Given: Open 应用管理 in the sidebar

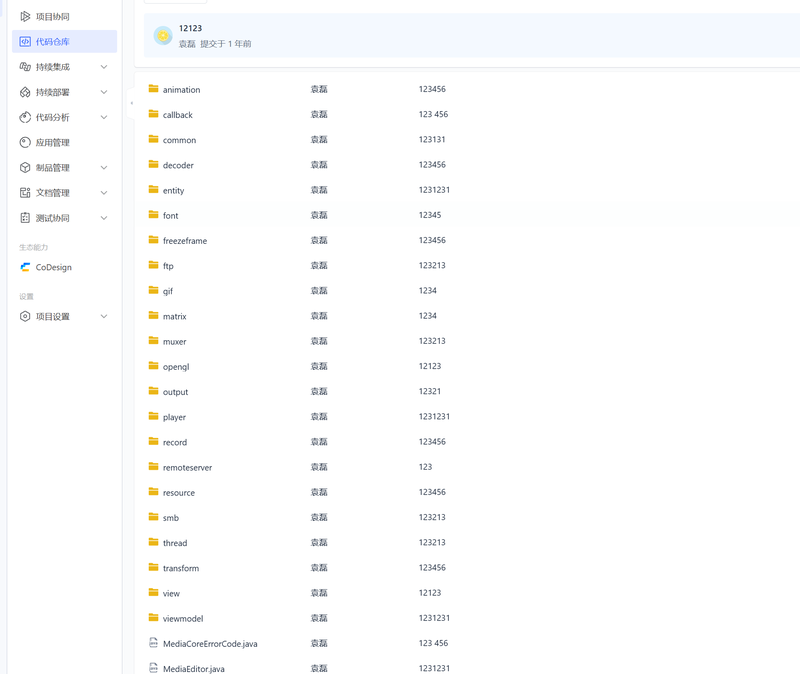Looking at the screenshot, I should 53,142.
